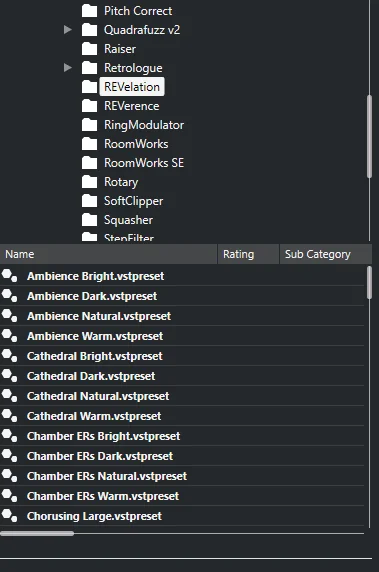Select Chamber ERs Dark.vstpreset
The image size is (379, 572).
point(100,456)
